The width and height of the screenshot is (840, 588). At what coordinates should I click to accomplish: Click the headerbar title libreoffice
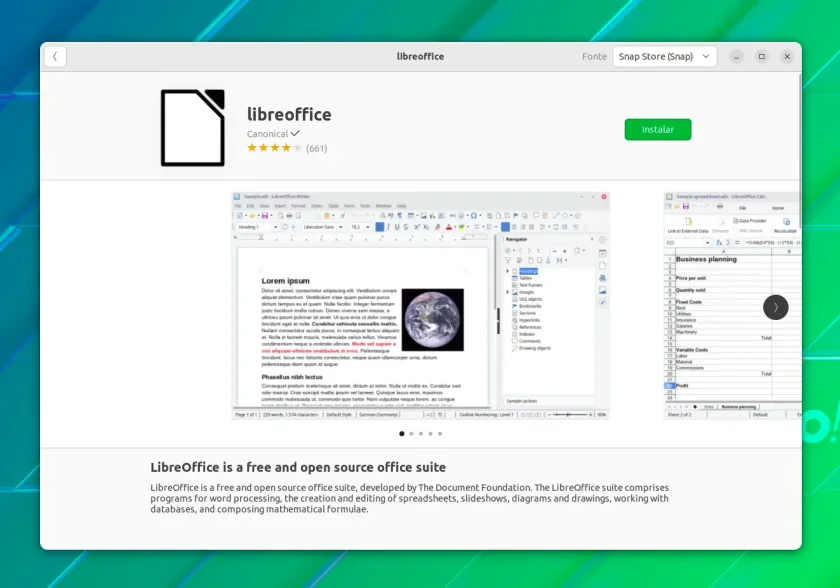[x=421, y=56]
